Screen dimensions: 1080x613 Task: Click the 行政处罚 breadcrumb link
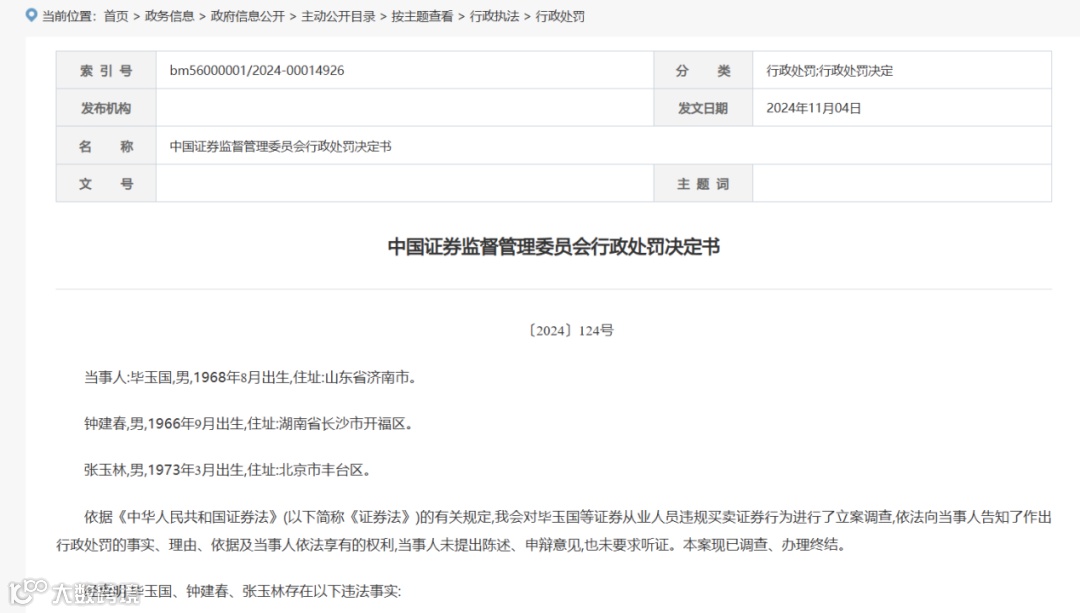pyautogui.click(x=560, y=17)
